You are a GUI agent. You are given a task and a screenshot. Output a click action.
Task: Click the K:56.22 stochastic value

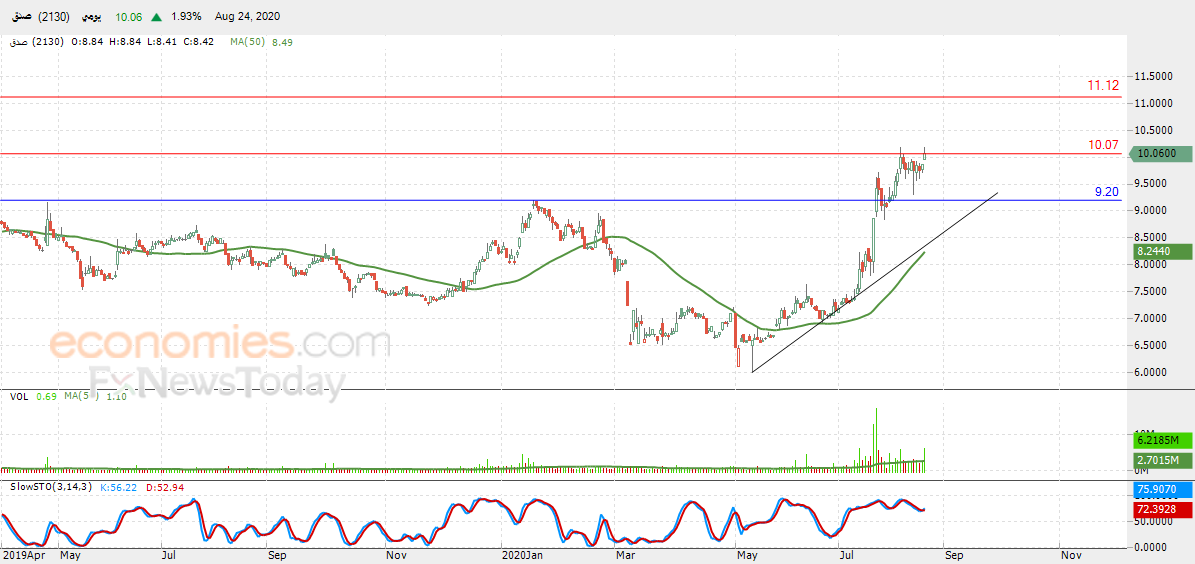[x=117, y=486]
